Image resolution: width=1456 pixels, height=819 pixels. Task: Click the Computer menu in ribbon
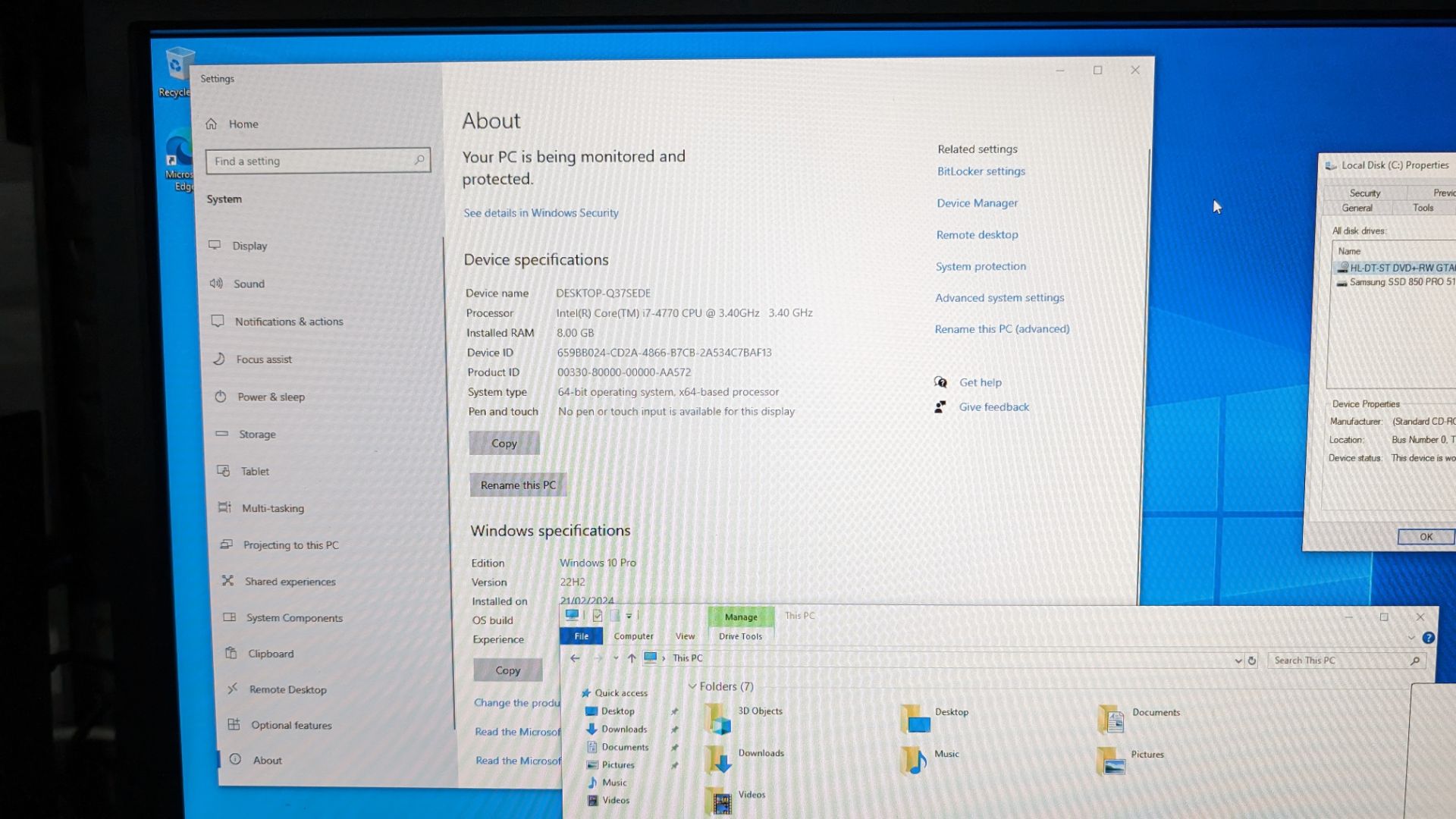[633, 636]
